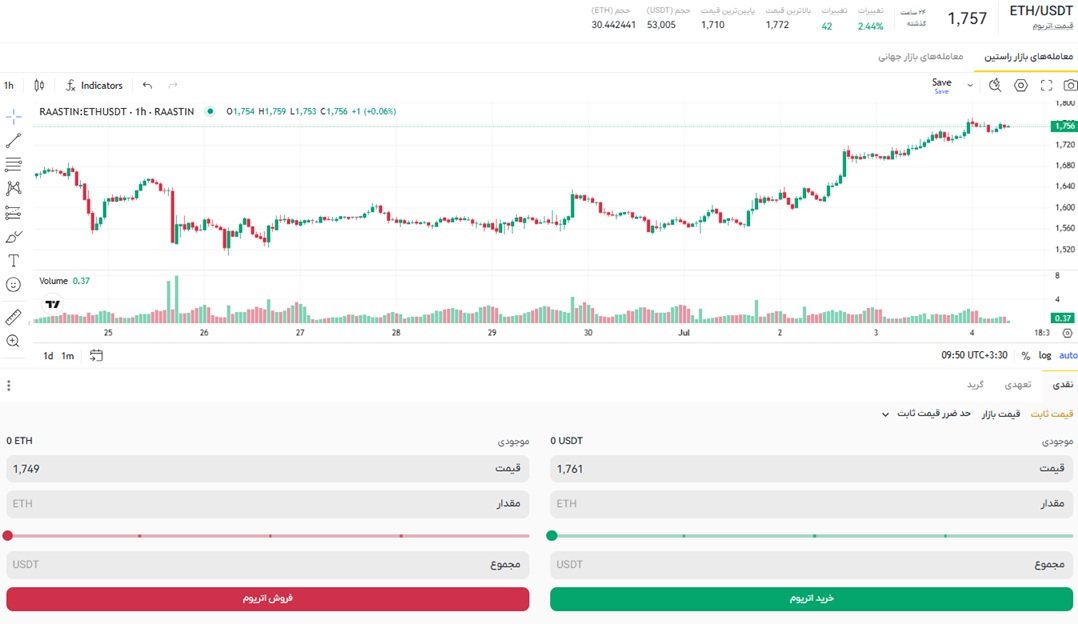Screen dimensions: 1078x624
Task: Open the three-dot options menu
Action: pos(9,386)
